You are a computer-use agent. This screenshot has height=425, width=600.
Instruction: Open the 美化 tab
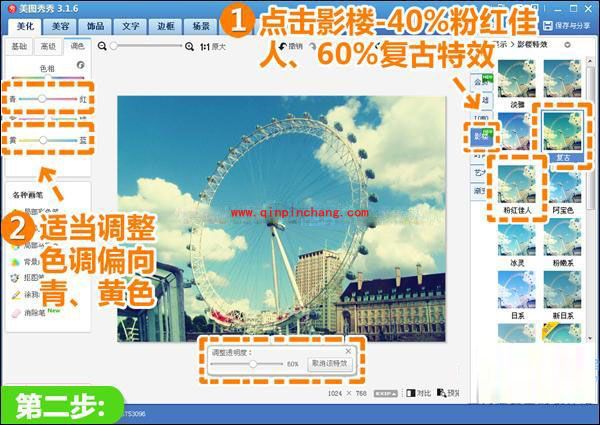tap(25, 26)
